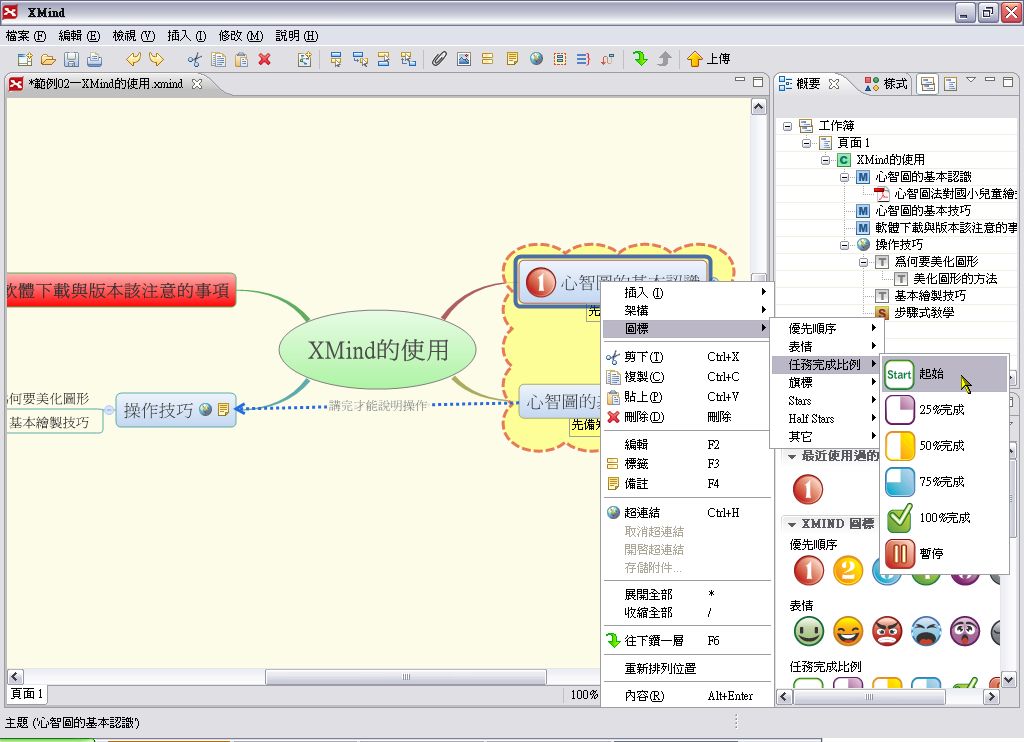Click the Summary bracket toolbar icon
The height and width of the screenshot is (742, 1024).
[583, 59]
